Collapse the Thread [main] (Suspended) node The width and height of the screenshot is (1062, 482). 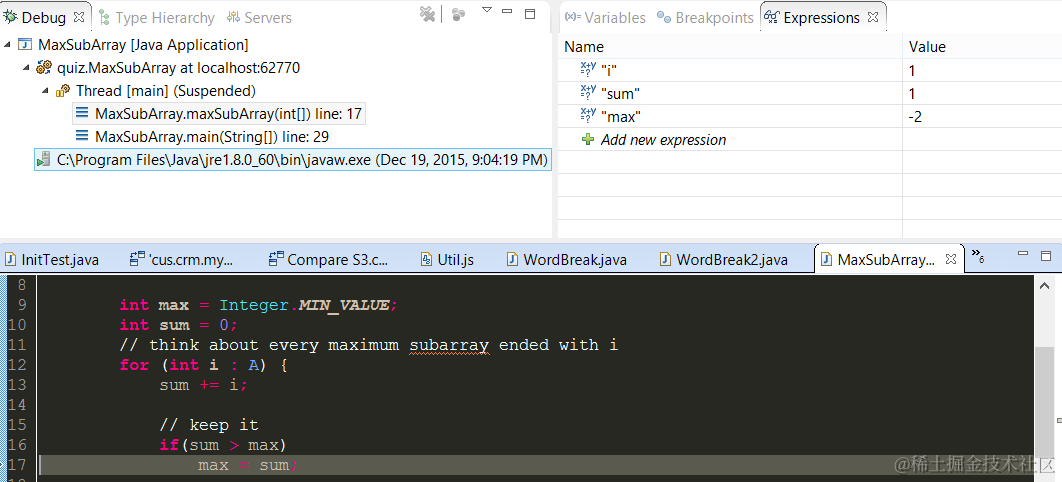click(x=45, y=91)
